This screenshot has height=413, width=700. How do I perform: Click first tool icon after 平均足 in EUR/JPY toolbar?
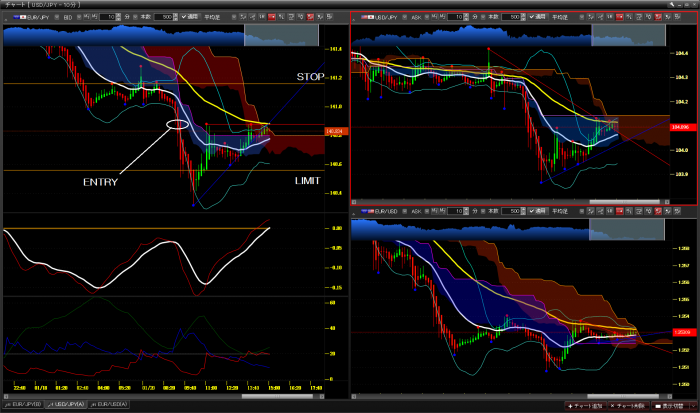[242, 17]
